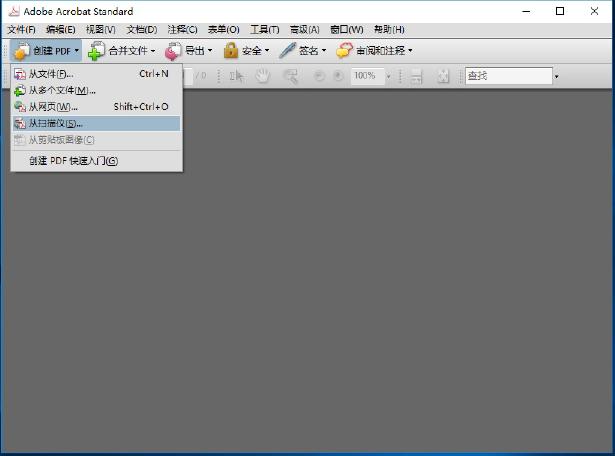
Task: Click the 导出 export icon
Action: tap(173, 51)
